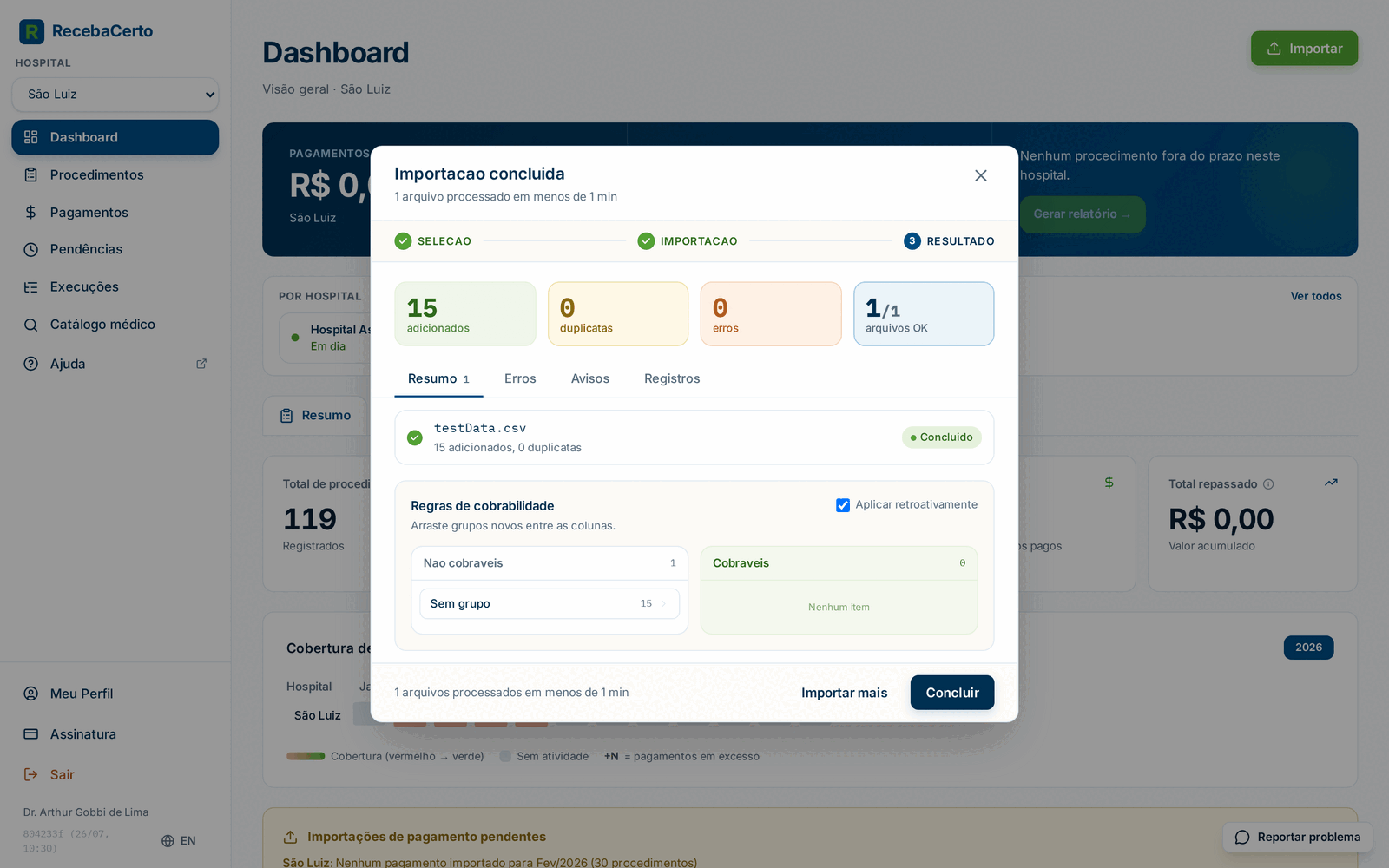Switch to the Registros tab

(x=672, y=379)
